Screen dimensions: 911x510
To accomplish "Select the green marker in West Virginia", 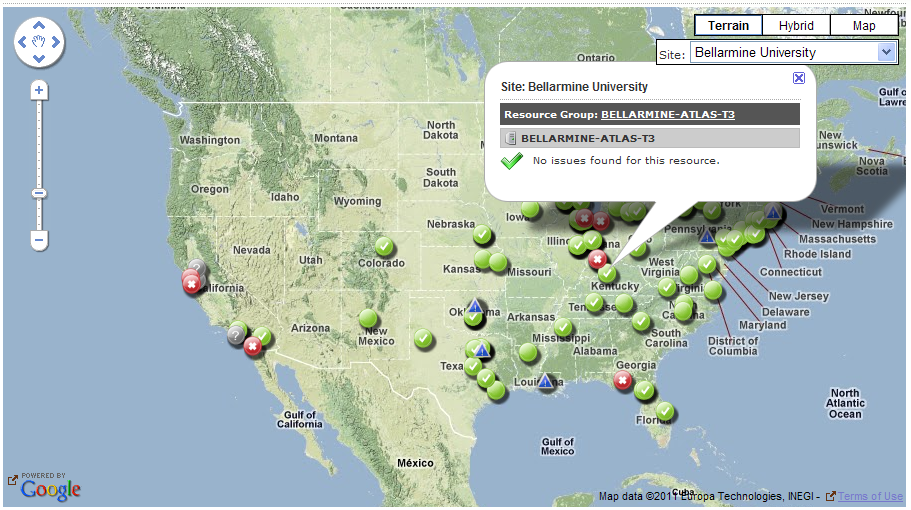I will pyautogui.click(x=667, y=287).
